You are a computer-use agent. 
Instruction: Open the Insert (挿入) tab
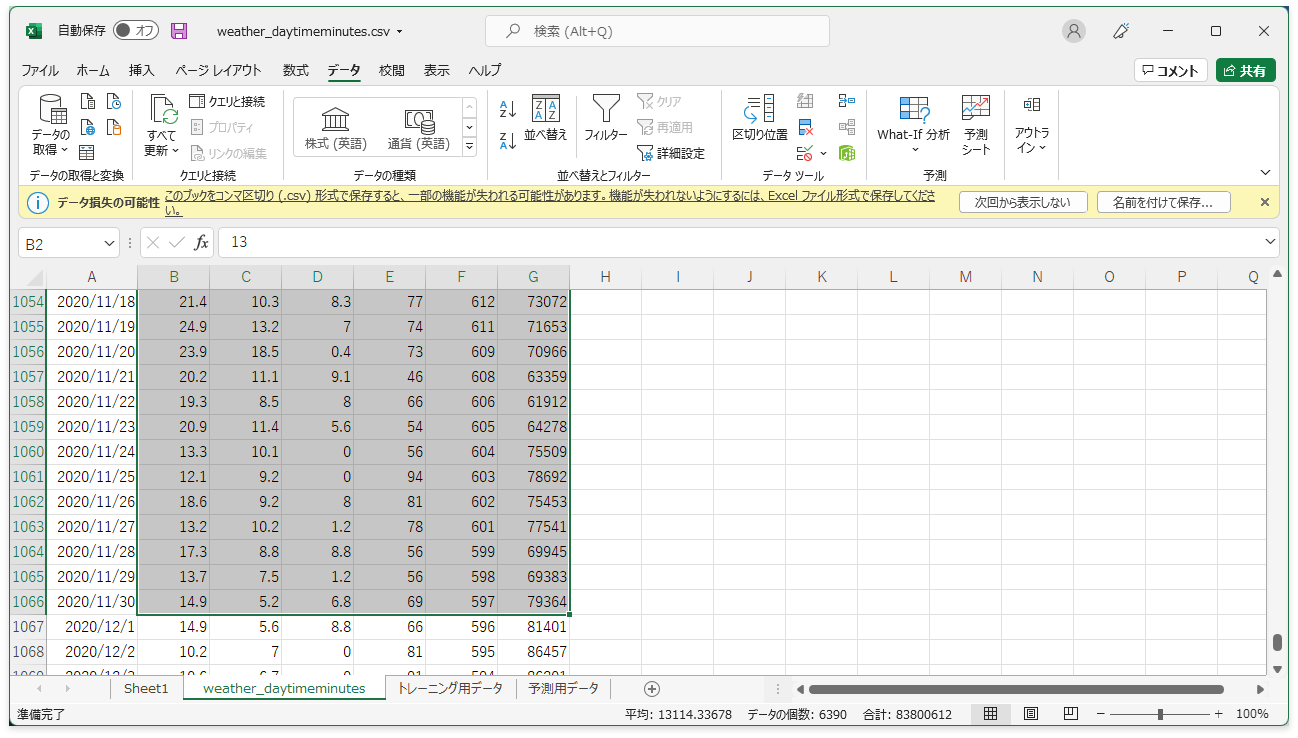point(142,70)
